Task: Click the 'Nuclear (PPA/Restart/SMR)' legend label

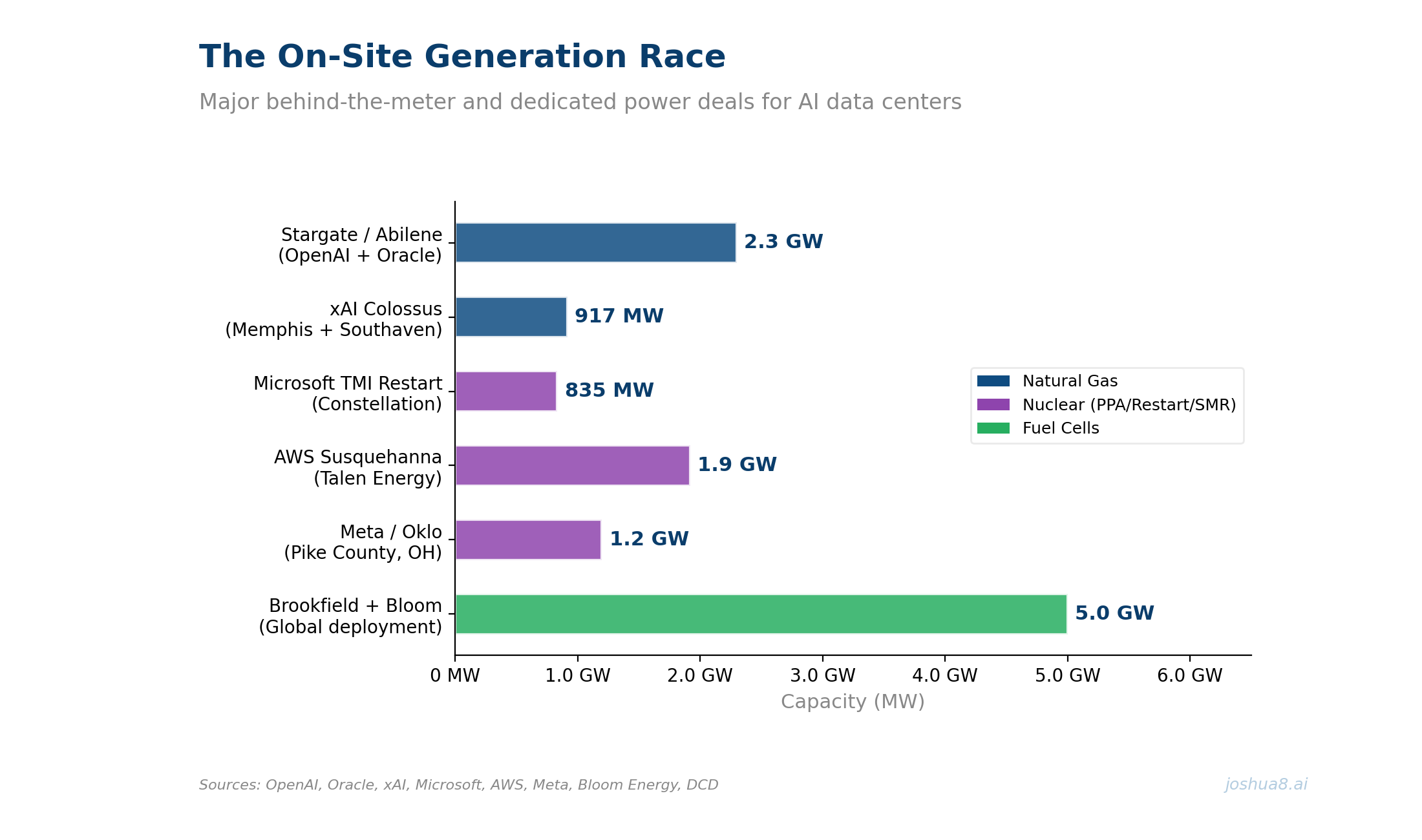Action: point(1129,405)
